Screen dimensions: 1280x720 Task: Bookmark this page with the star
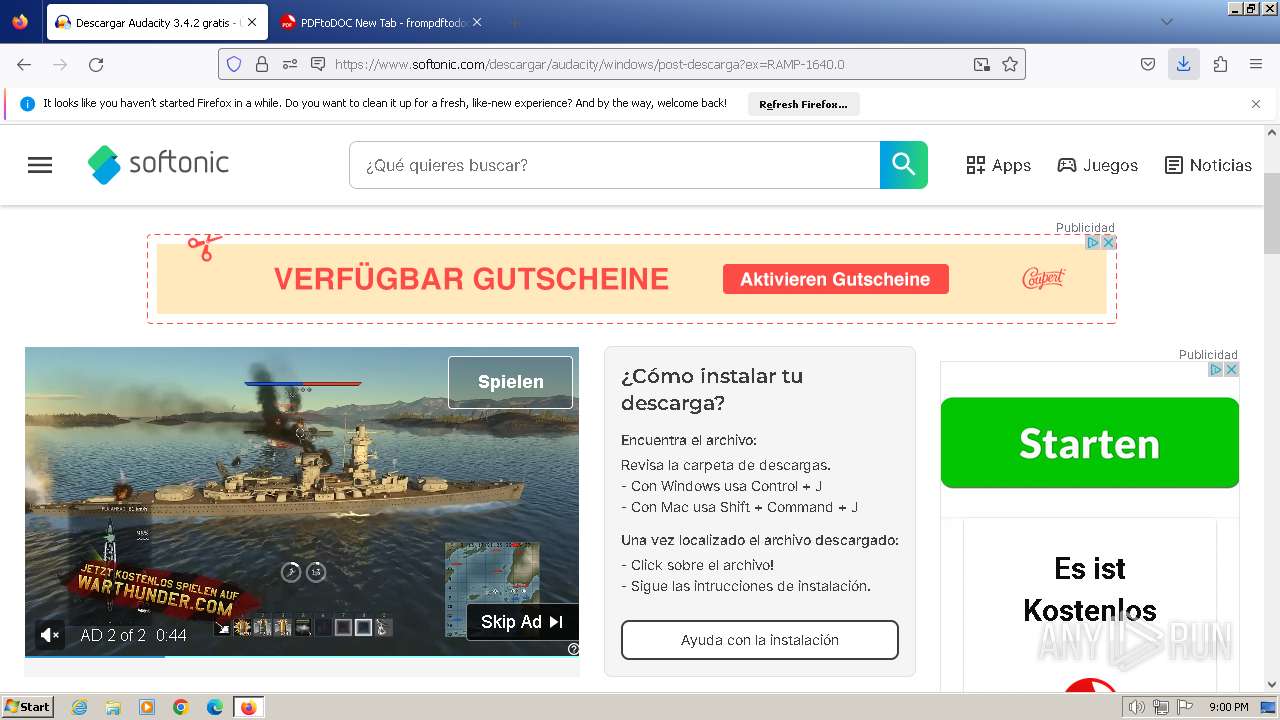pos(1010,64)
